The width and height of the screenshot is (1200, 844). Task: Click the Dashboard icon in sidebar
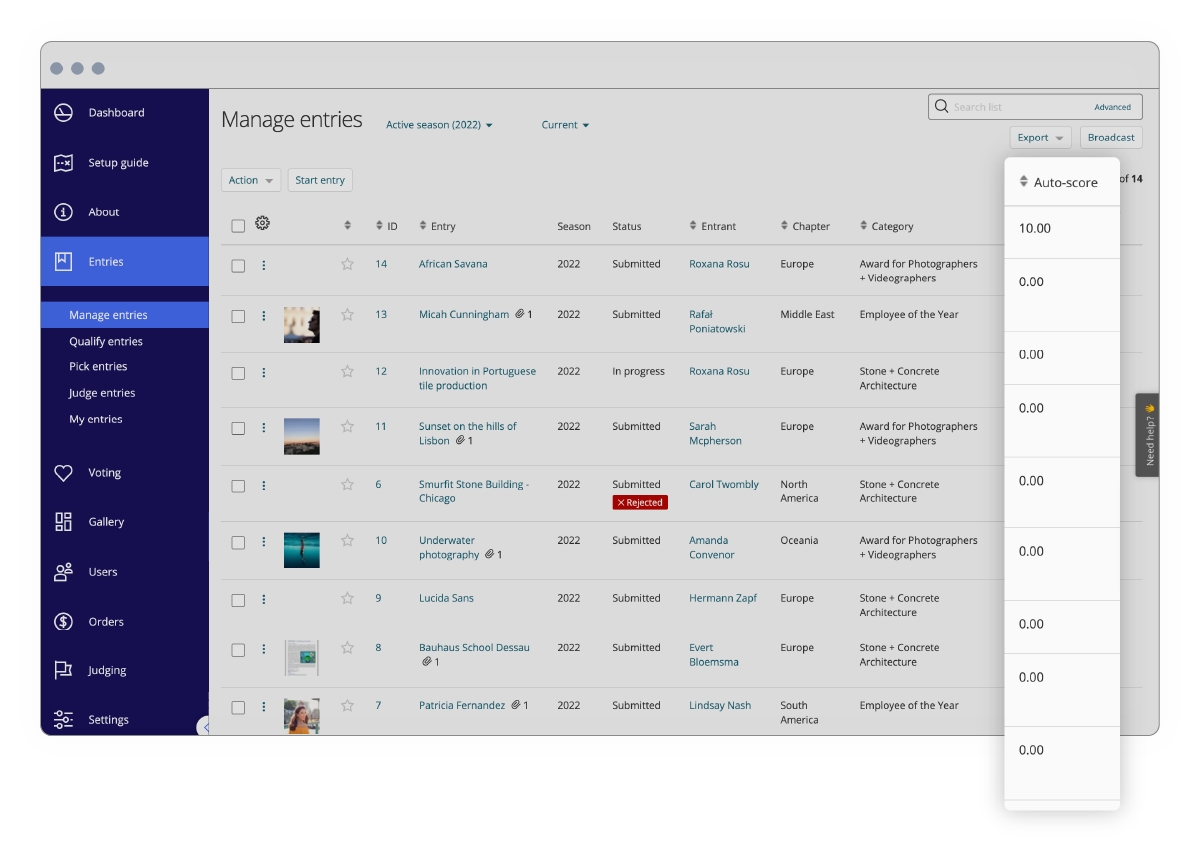point(63,113)
